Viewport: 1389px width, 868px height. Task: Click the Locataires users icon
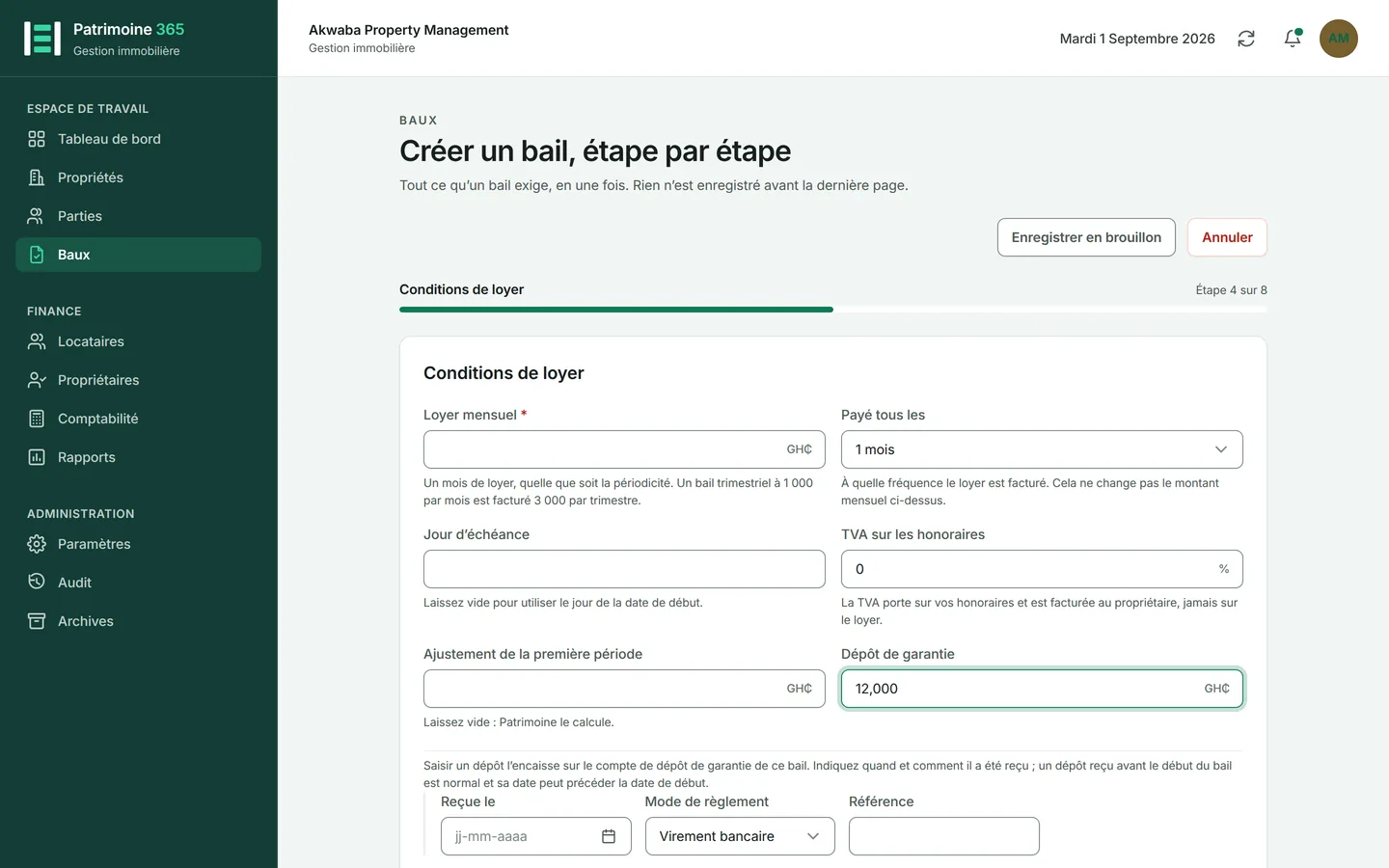pyautogui.click(x=37, y=341)
